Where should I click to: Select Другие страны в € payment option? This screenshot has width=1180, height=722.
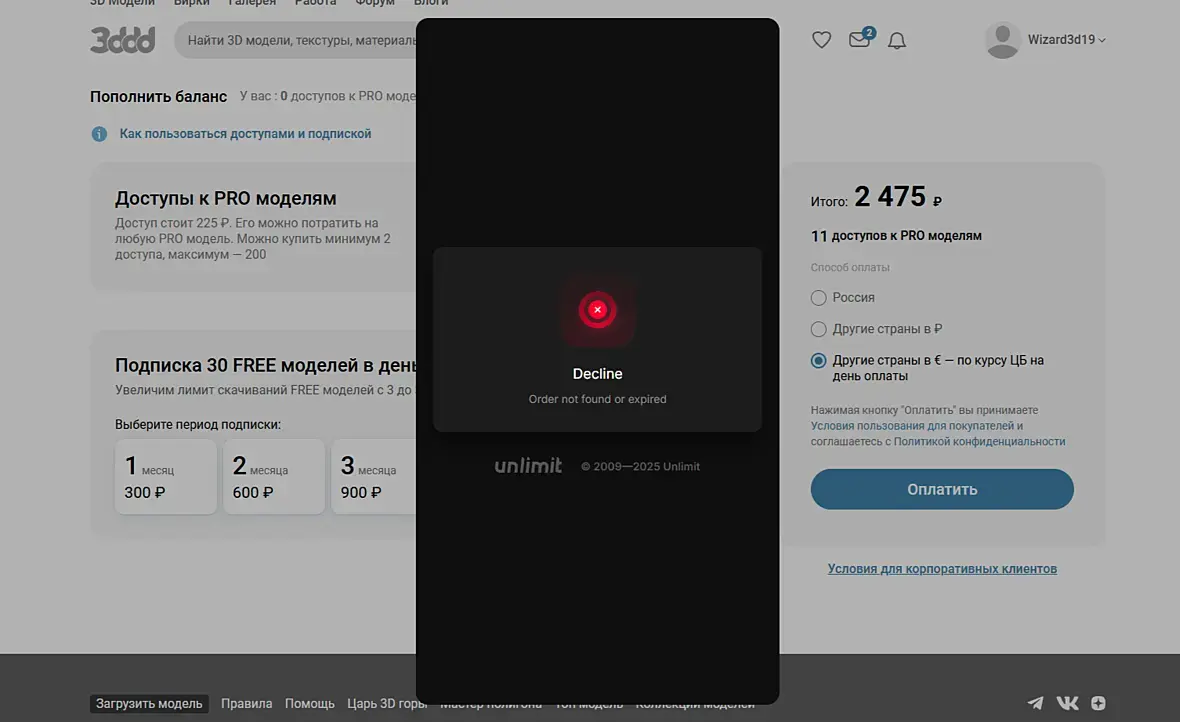[928, 368]
